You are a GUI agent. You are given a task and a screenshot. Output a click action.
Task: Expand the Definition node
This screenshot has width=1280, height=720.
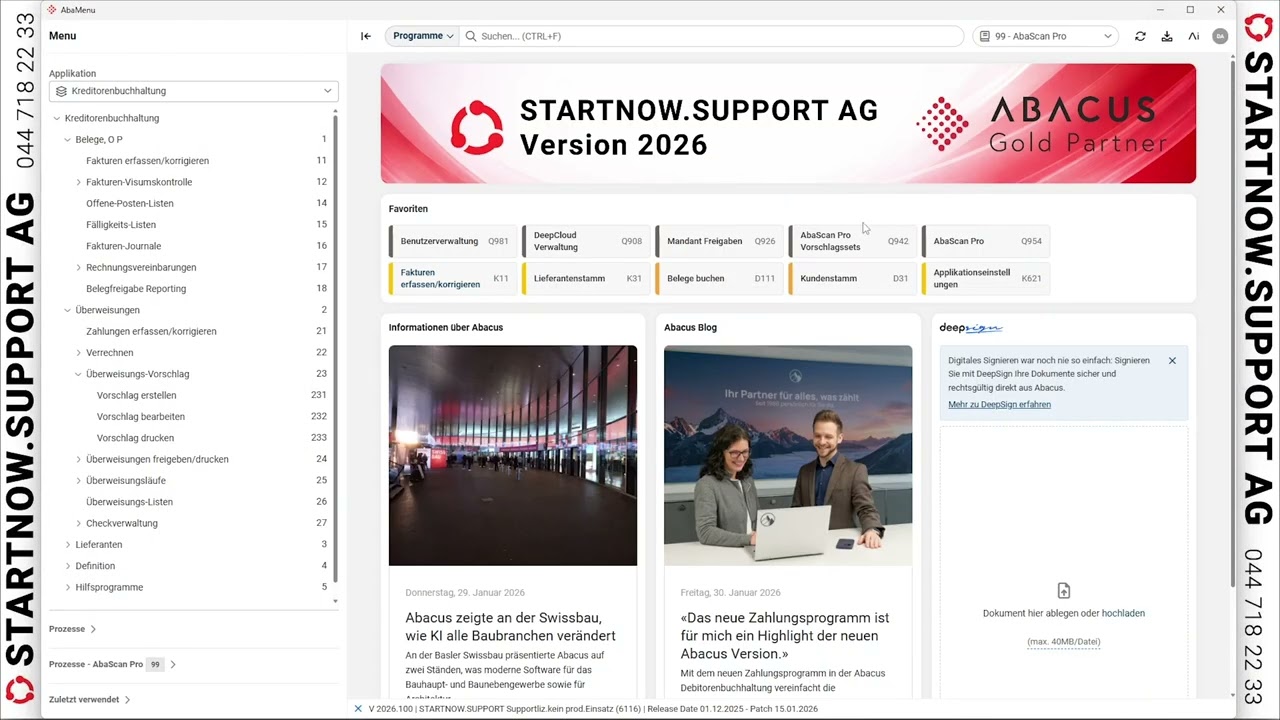click(x=68, y=566)
